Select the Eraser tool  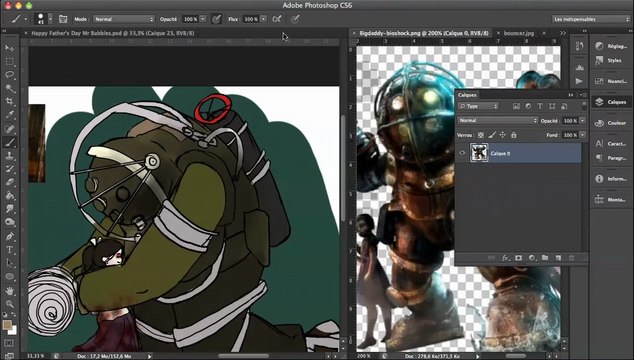pyautogui.click(x=10, y=182)
